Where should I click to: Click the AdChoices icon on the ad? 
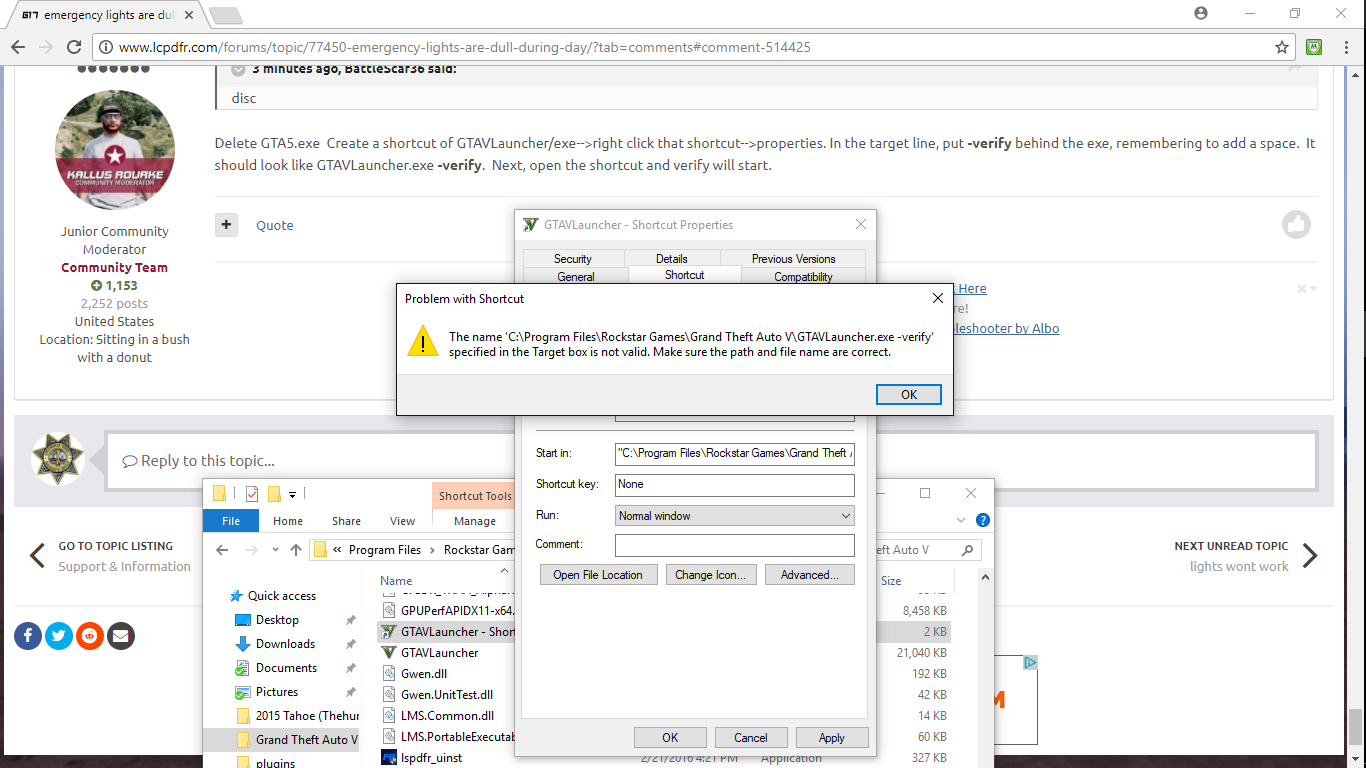pyautogui.click(x=1029, y=663)
